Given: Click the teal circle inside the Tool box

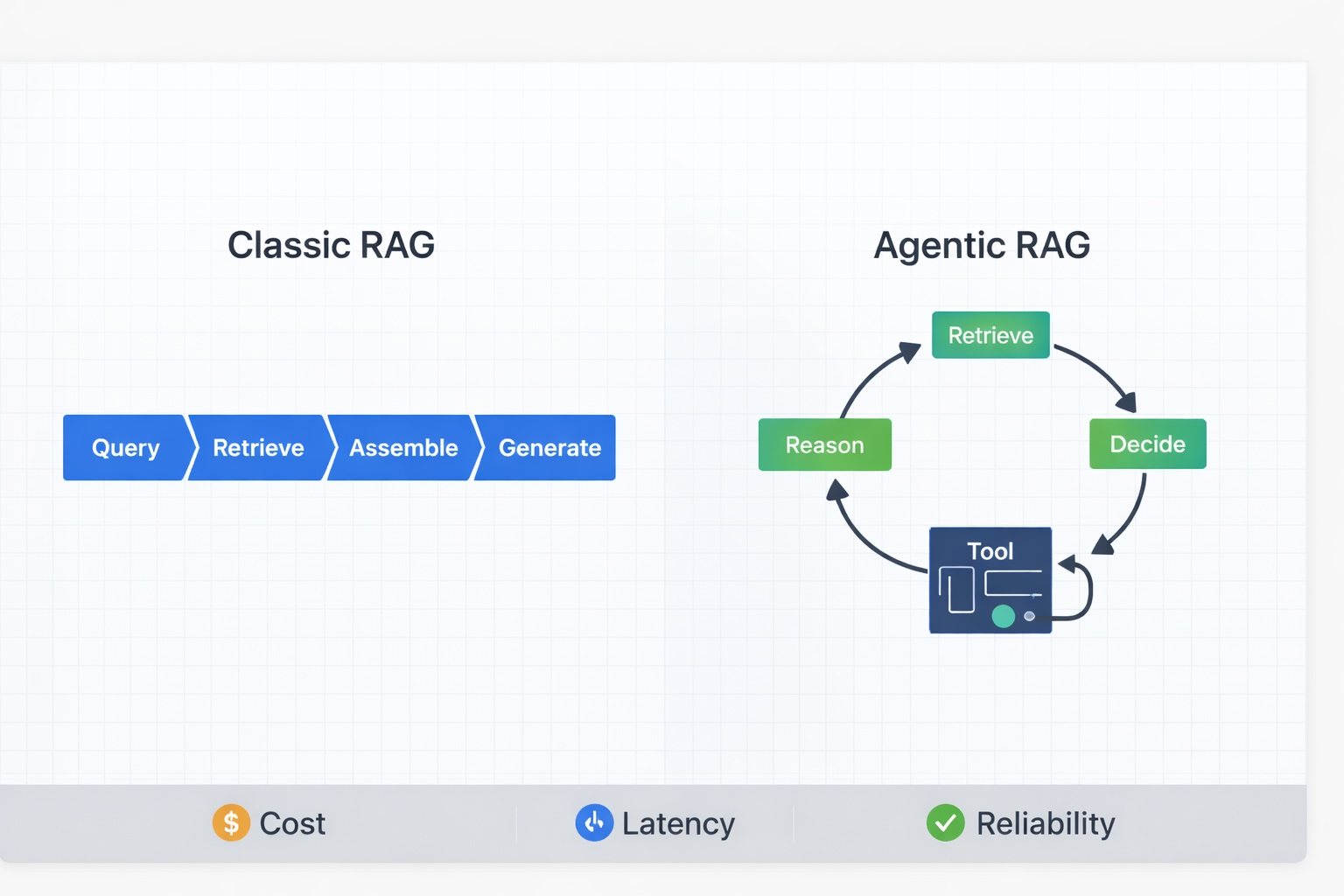Looking at the screenshot, I should [x=1003, y=616].
